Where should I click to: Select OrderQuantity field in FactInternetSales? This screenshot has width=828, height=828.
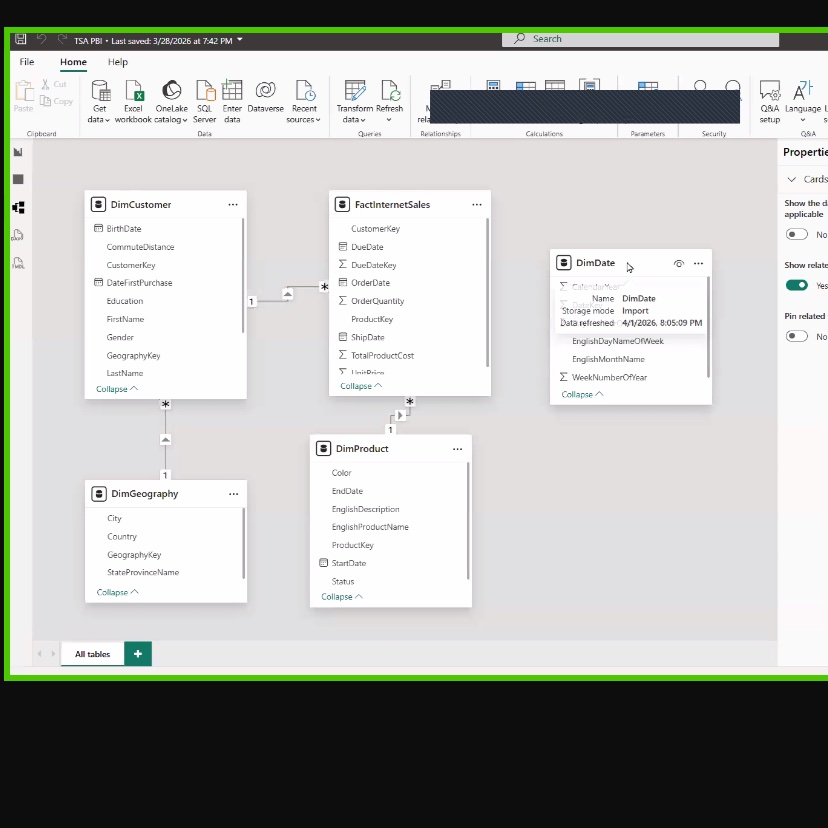coord(377,301)
